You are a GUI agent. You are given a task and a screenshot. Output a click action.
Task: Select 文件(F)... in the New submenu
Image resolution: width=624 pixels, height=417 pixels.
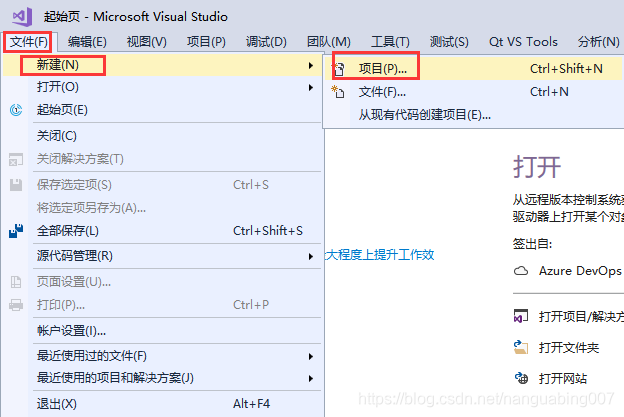coord(474,92)
